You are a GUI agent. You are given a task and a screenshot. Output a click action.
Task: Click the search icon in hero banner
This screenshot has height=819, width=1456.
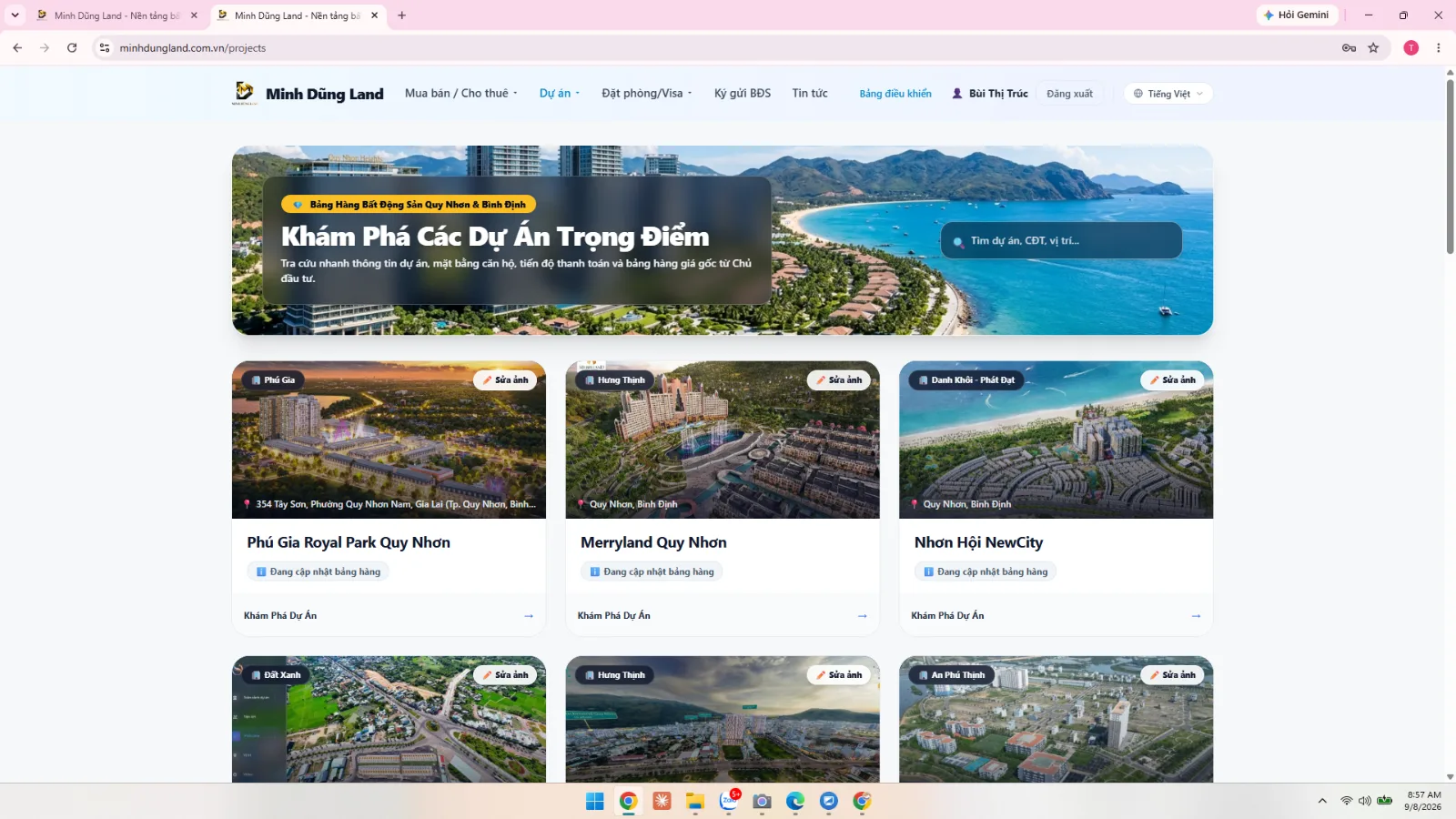[x=957, y=242]
